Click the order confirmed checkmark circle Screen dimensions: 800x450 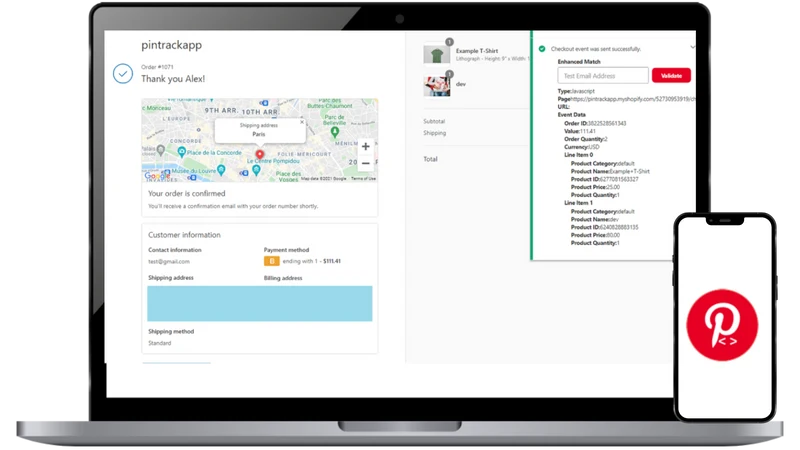click(x=123, y=73)
